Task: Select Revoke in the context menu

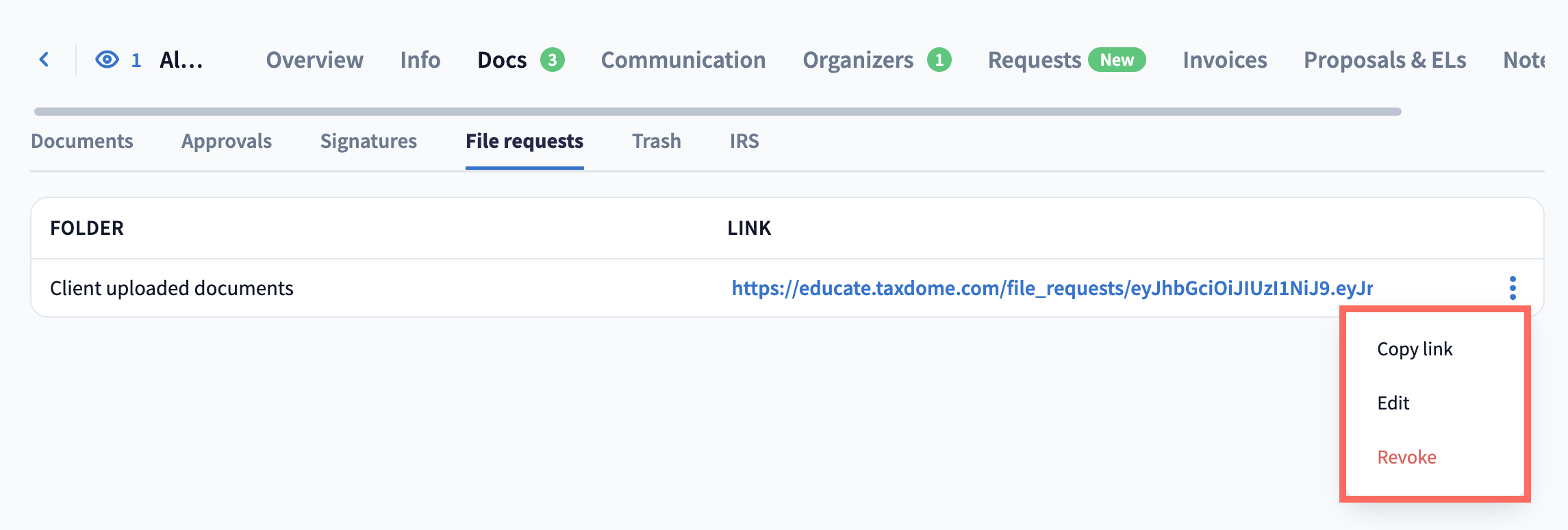Action: click(x=1406, y=457)
